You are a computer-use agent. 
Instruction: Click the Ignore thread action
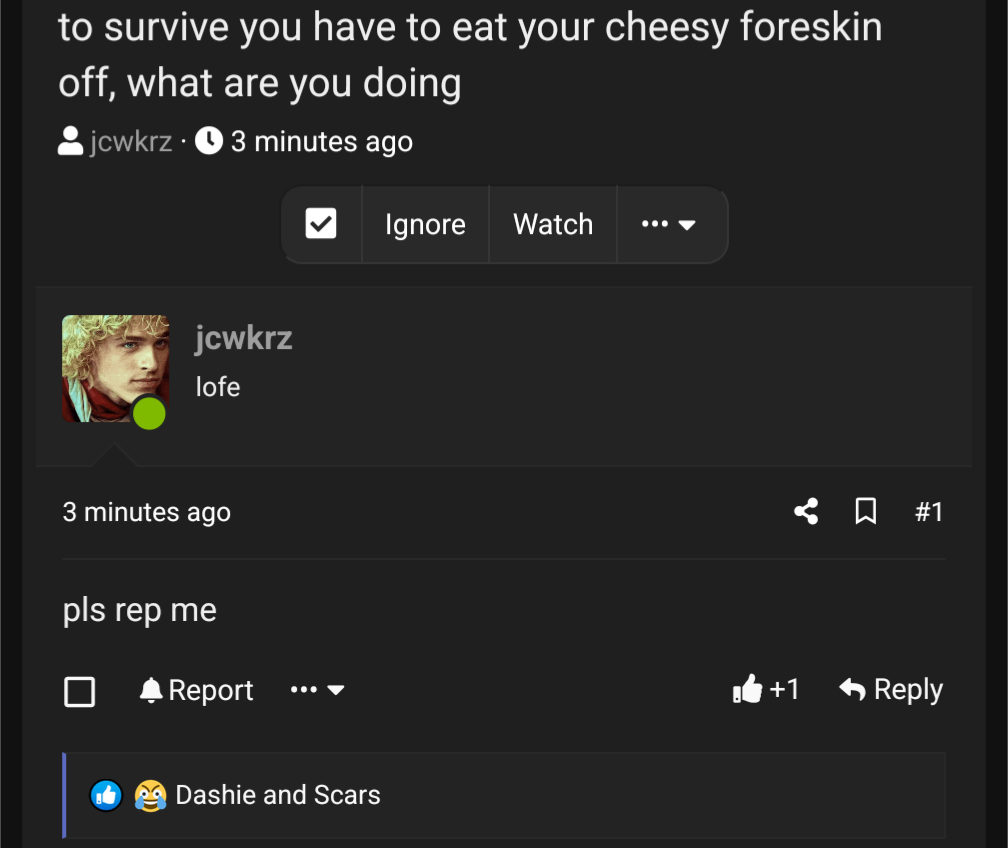pos(424,224)
